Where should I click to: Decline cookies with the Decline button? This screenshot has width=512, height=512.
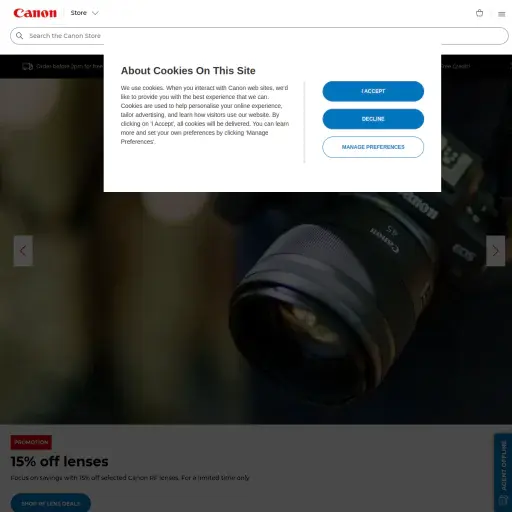373,119
